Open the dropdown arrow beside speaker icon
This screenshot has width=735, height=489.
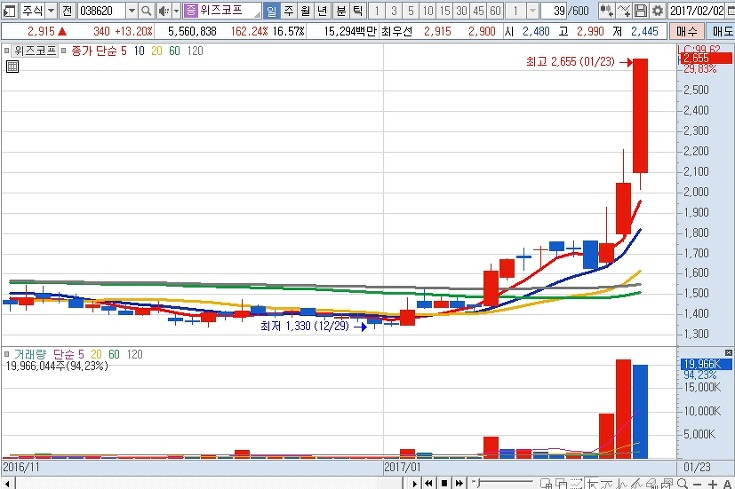coord(176,10)
